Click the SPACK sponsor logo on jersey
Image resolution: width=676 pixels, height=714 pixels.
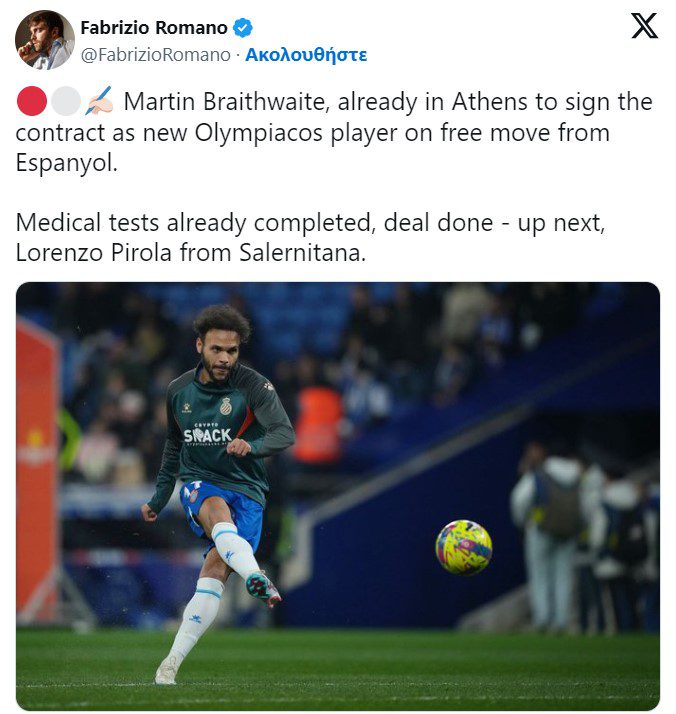(x=207, y=435)
